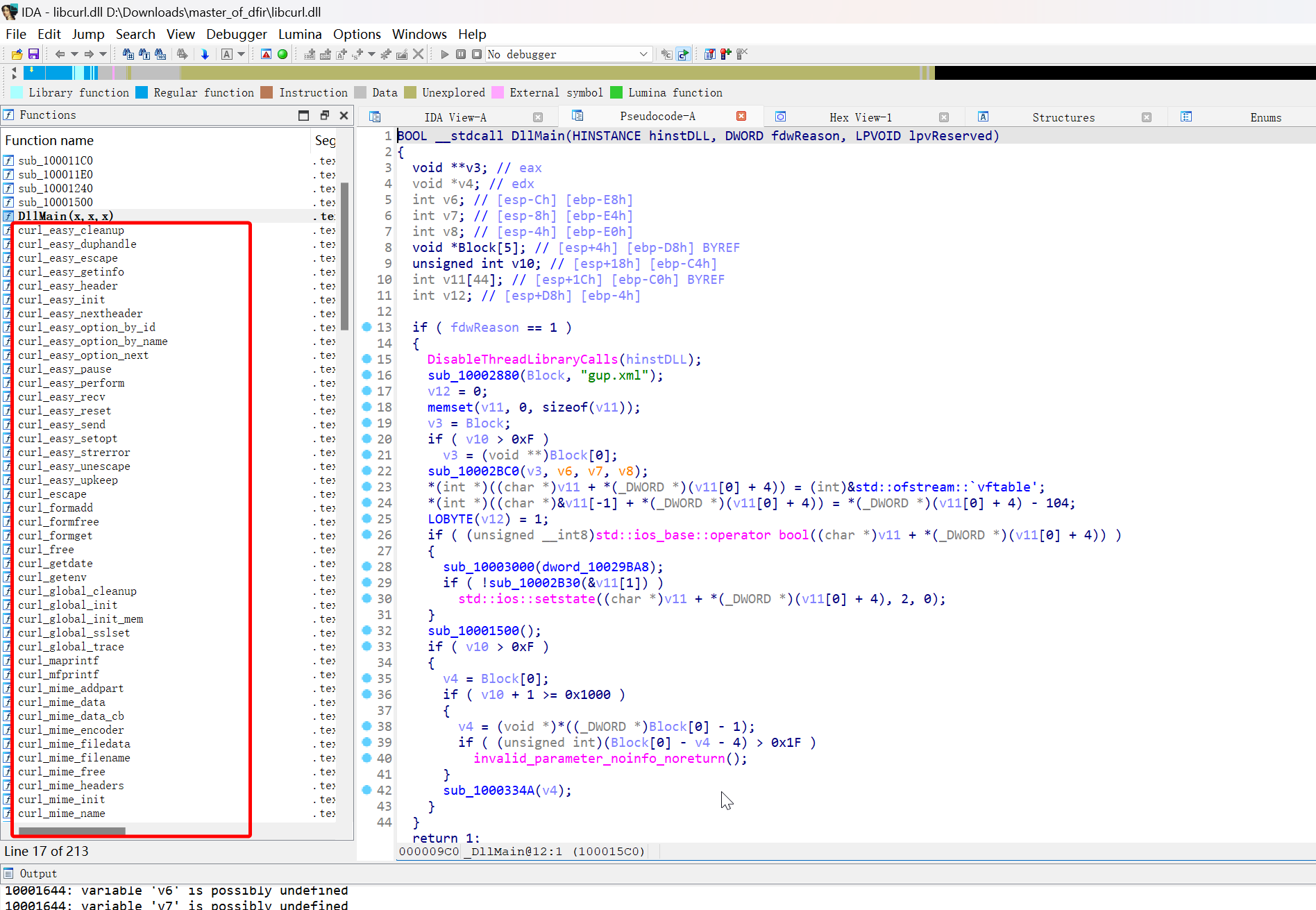This screenshot has width=1316, height=910.
Task: Jump back with the left arrow icon
Action: pos(60,54)
